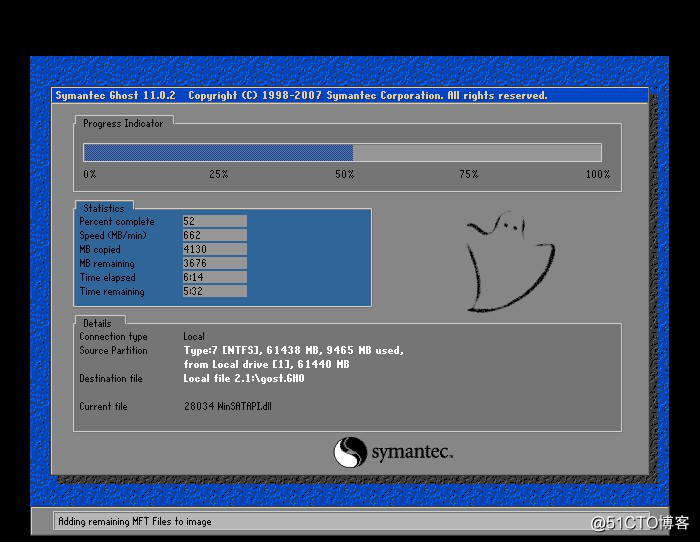Click the Symantec Ghost 11.0.2 title bar
This screenshot has height=542, width=700.
pyautogui.click(x=350, y=96)
